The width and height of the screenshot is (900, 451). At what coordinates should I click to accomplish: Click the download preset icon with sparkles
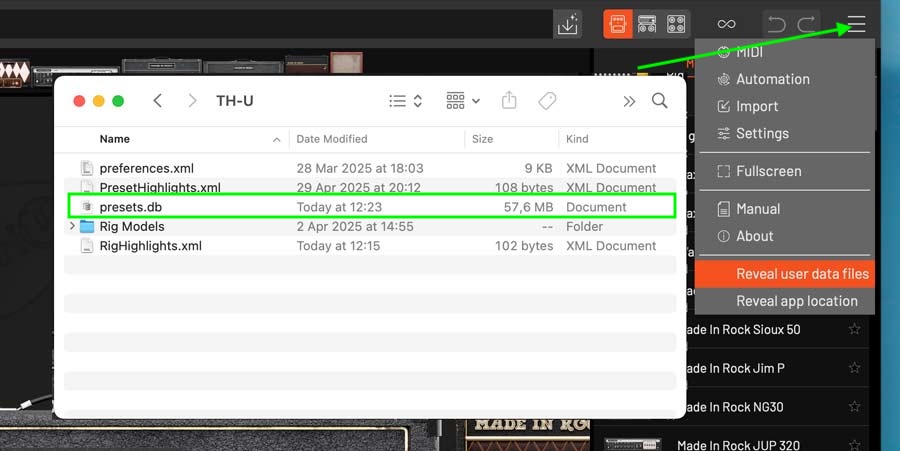[567, 24]
